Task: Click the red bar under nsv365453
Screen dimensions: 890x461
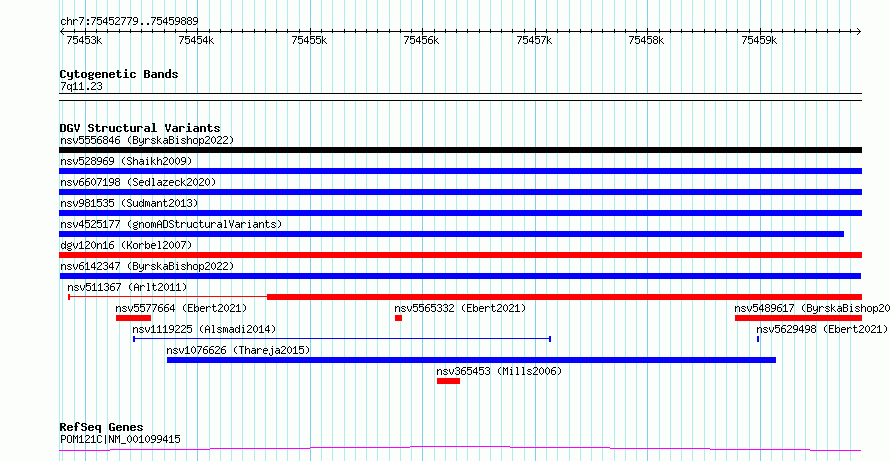Action: coord(448,381)
